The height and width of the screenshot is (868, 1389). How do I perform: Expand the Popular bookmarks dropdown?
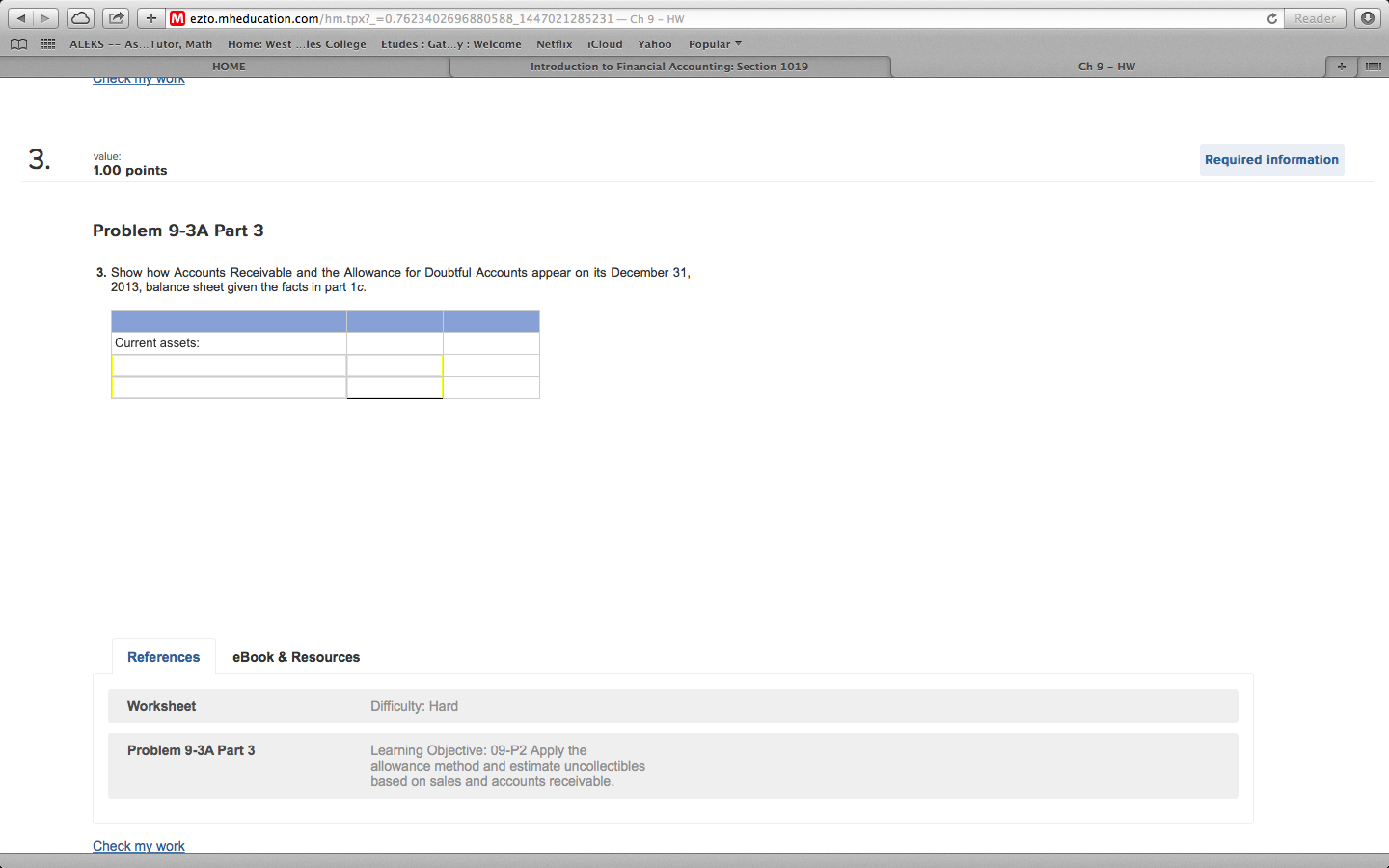(x=715, y=44)
